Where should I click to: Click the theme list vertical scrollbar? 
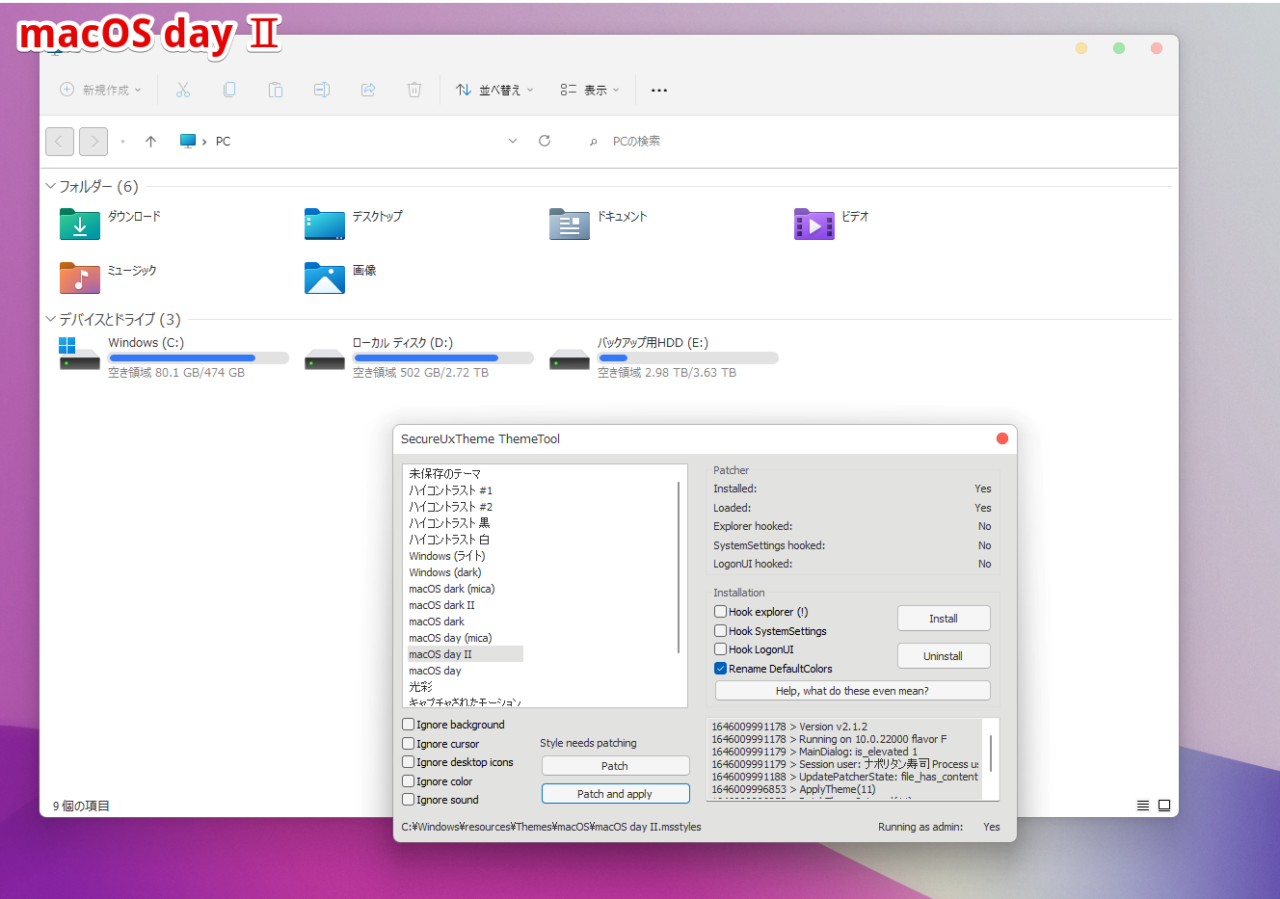click(679, 567)
